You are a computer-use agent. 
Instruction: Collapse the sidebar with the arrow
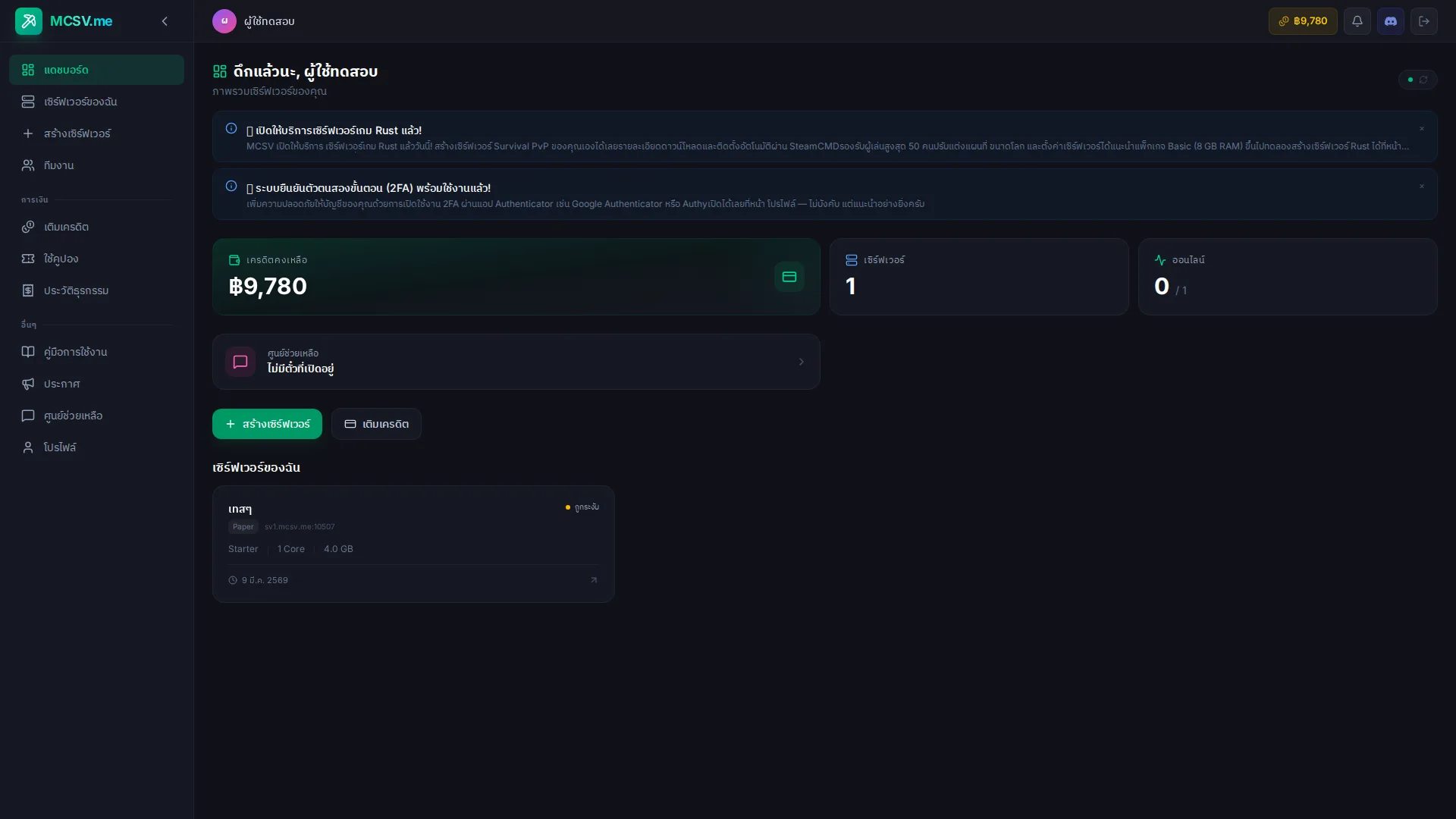pos(165,21)
